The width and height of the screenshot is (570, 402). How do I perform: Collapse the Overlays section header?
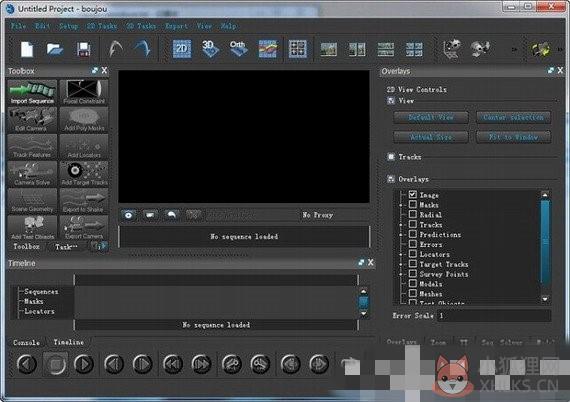(391, 179)
